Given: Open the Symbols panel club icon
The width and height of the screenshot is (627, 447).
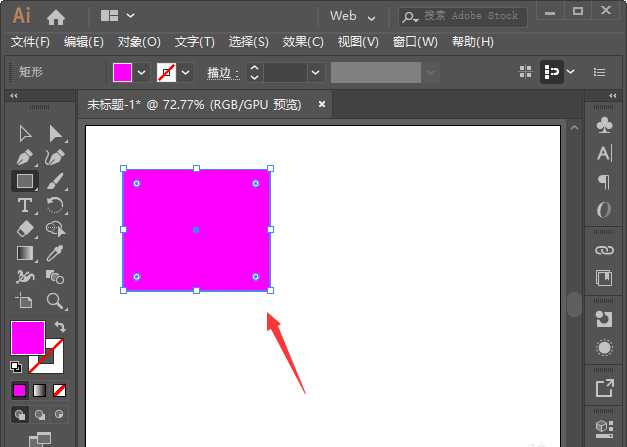Looking at the screenshot, I should click(x=604, y=125).
